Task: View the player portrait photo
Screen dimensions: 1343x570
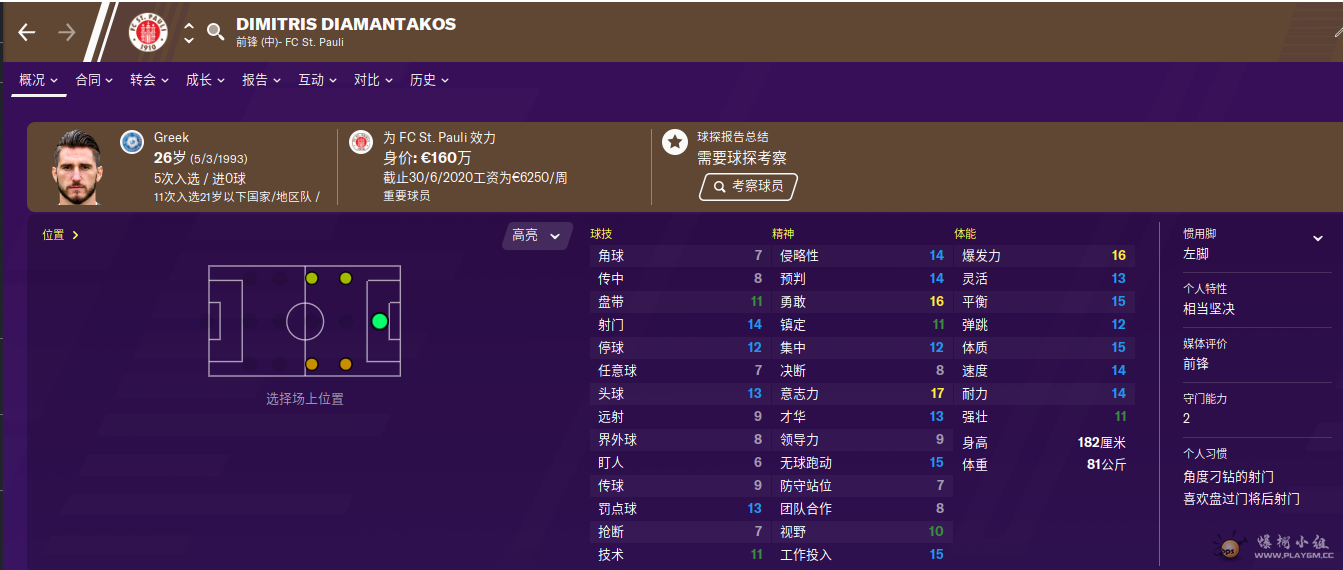Action: pos(78,167)
